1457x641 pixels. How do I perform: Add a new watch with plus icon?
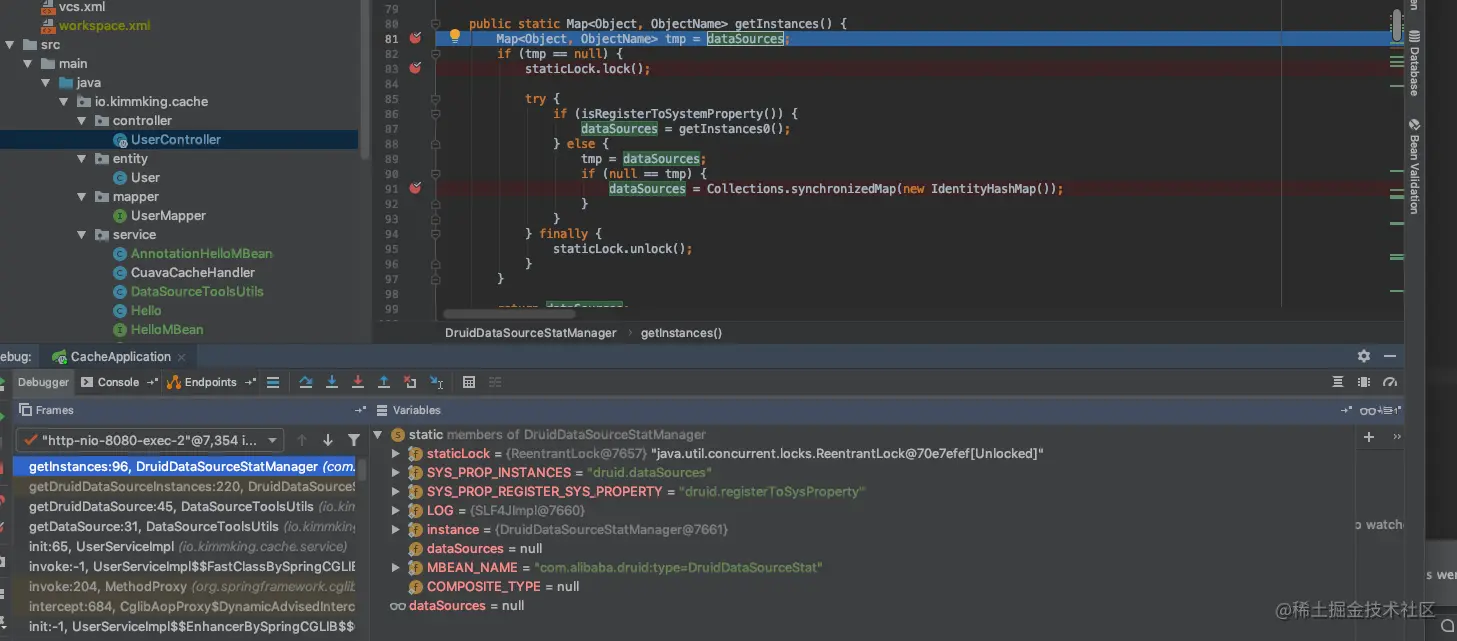tap(1369, 437)
